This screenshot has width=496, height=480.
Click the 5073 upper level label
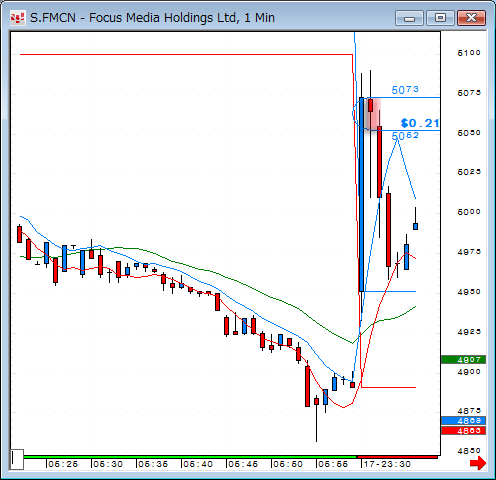click(405, 90)
